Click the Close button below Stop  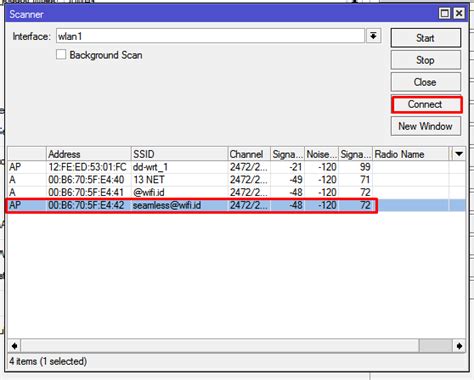click(426, 82)
